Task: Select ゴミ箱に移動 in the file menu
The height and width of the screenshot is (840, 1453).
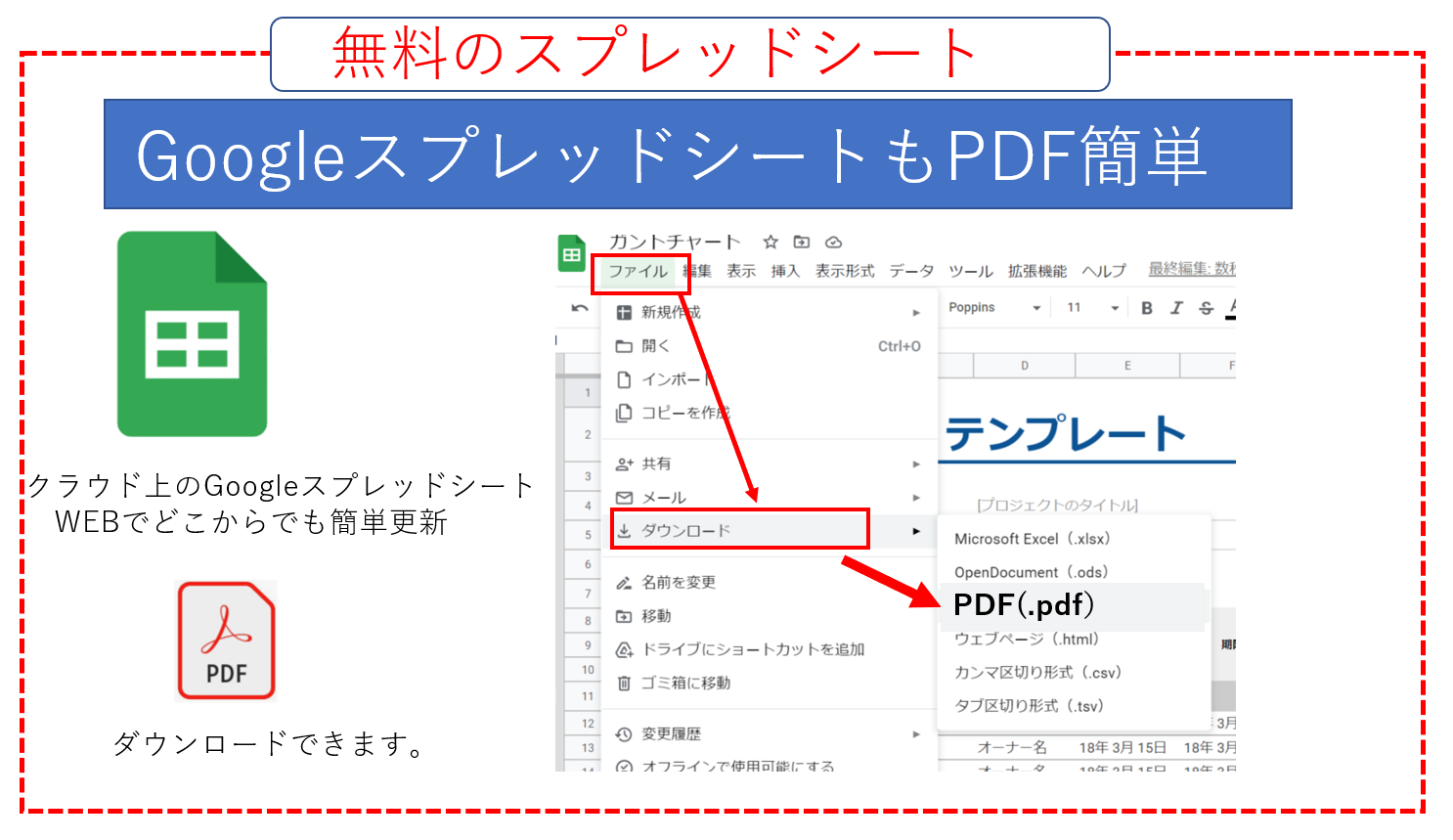Action: pos(770,683)
